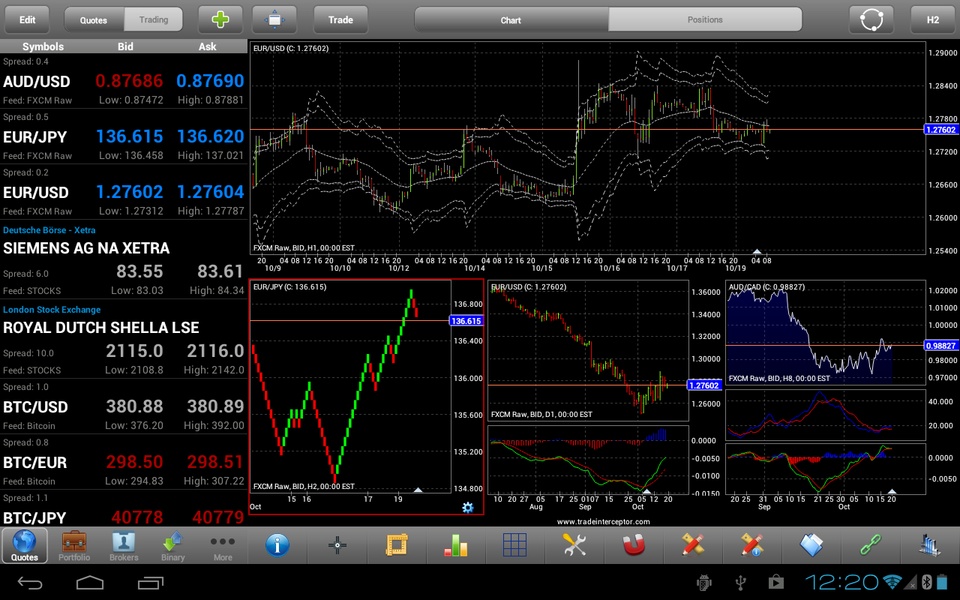Select the crosshair cursor tool
Viewport: 960px width, 600px height.
[337, 545]
